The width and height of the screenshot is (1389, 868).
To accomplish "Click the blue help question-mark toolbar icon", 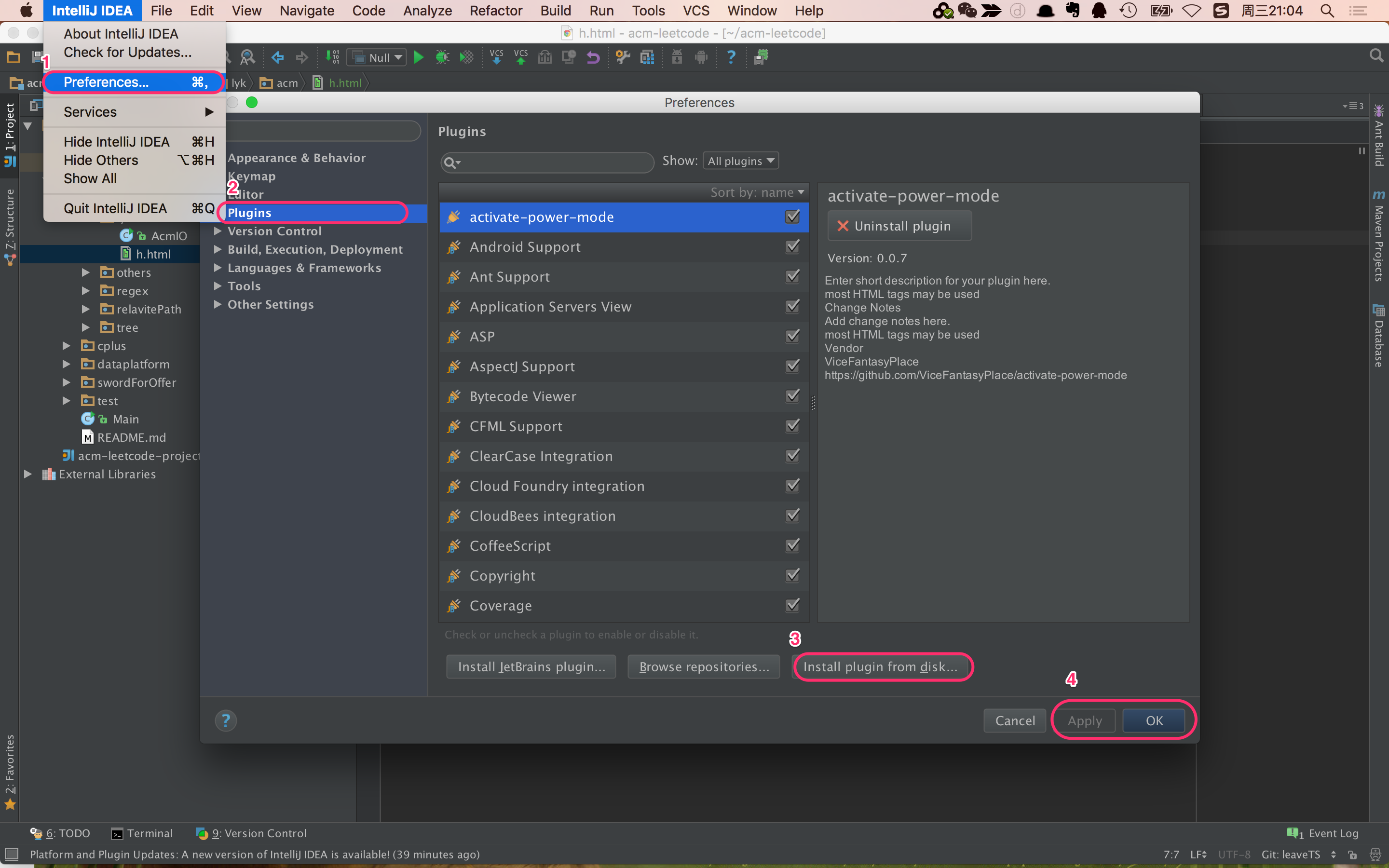I will 731,57.
